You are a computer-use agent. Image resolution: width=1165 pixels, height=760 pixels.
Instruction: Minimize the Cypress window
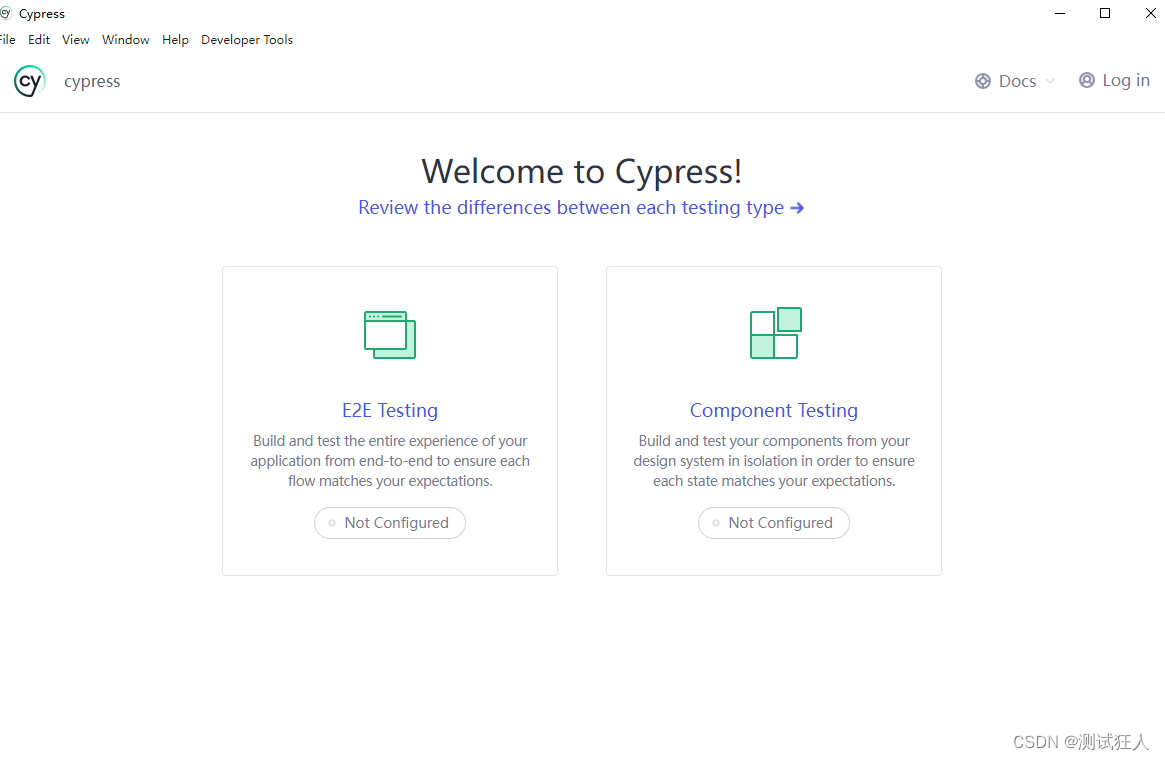[1060, 13]
